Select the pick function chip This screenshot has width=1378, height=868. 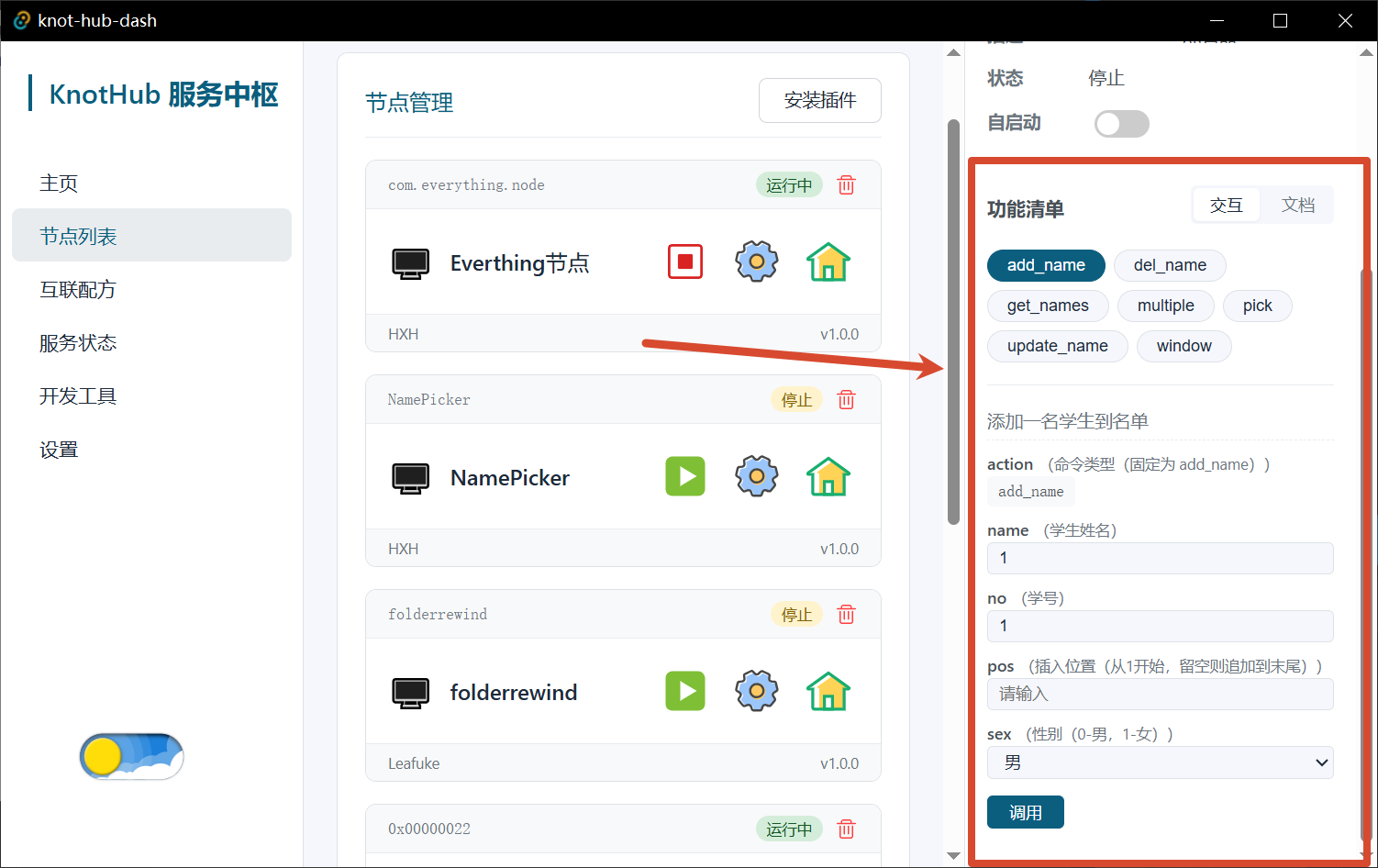[1258, 306]
